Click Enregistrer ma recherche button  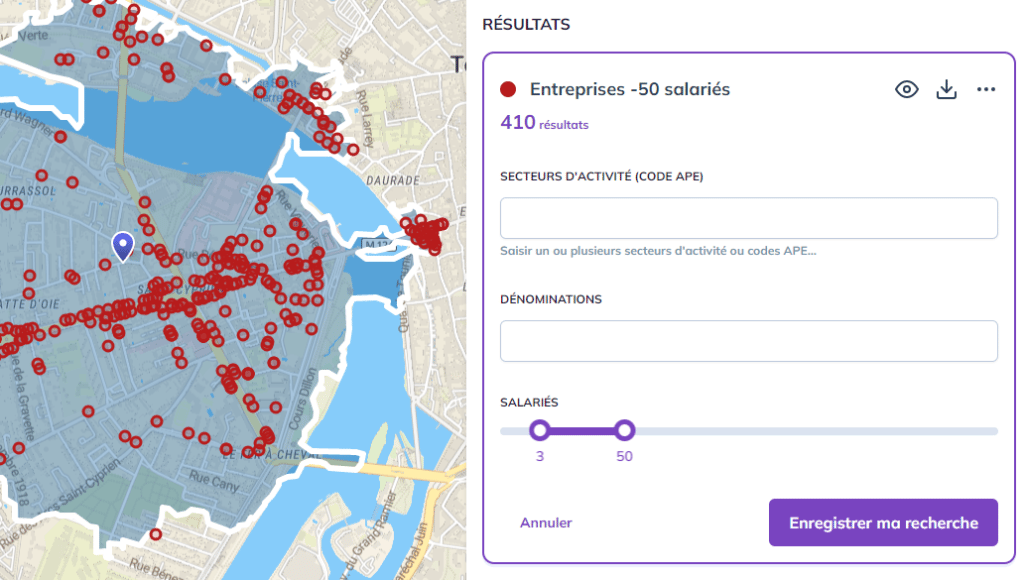882,523
